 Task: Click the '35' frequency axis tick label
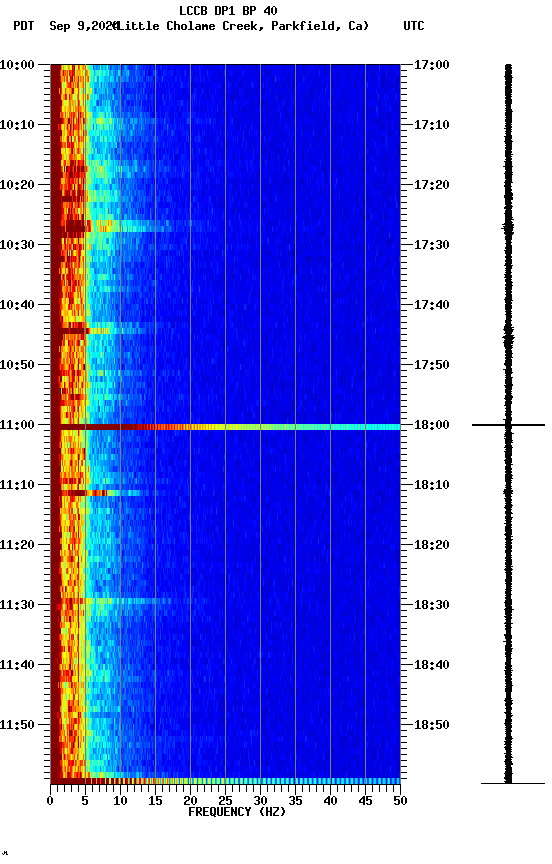point(295,802)
